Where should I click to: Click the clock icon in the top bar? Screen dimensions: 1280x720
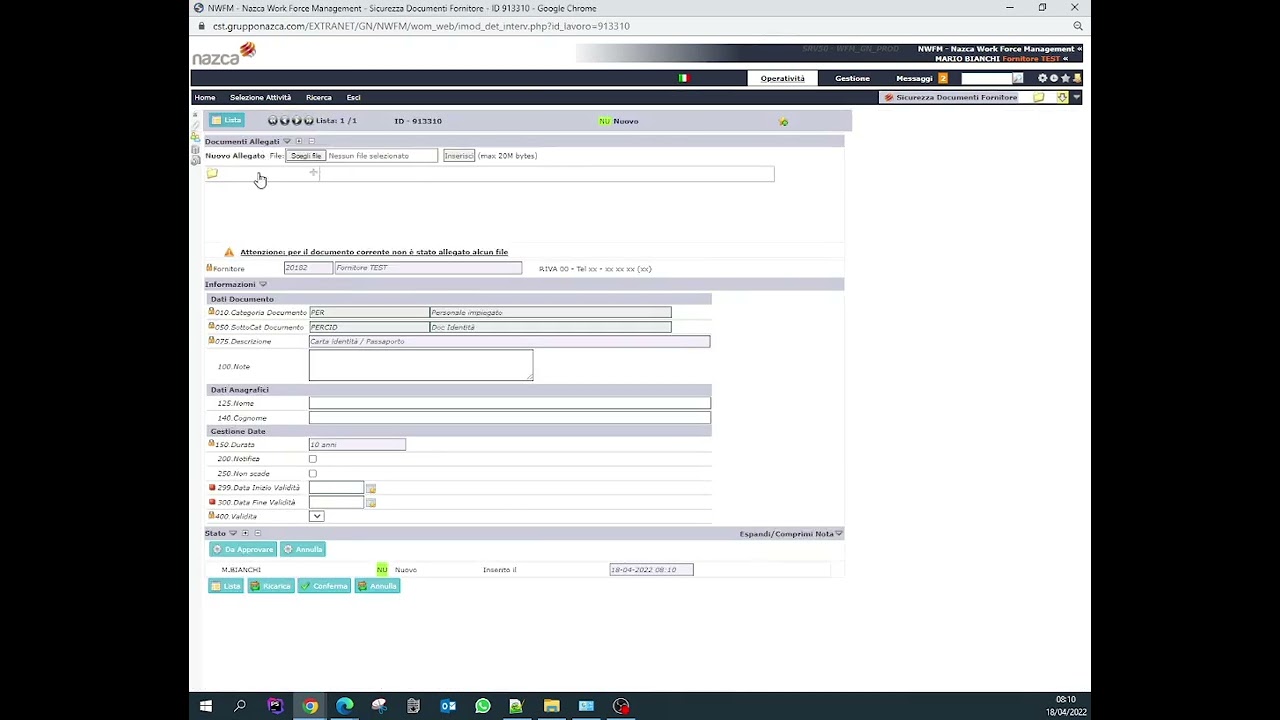click(1054, 78)
